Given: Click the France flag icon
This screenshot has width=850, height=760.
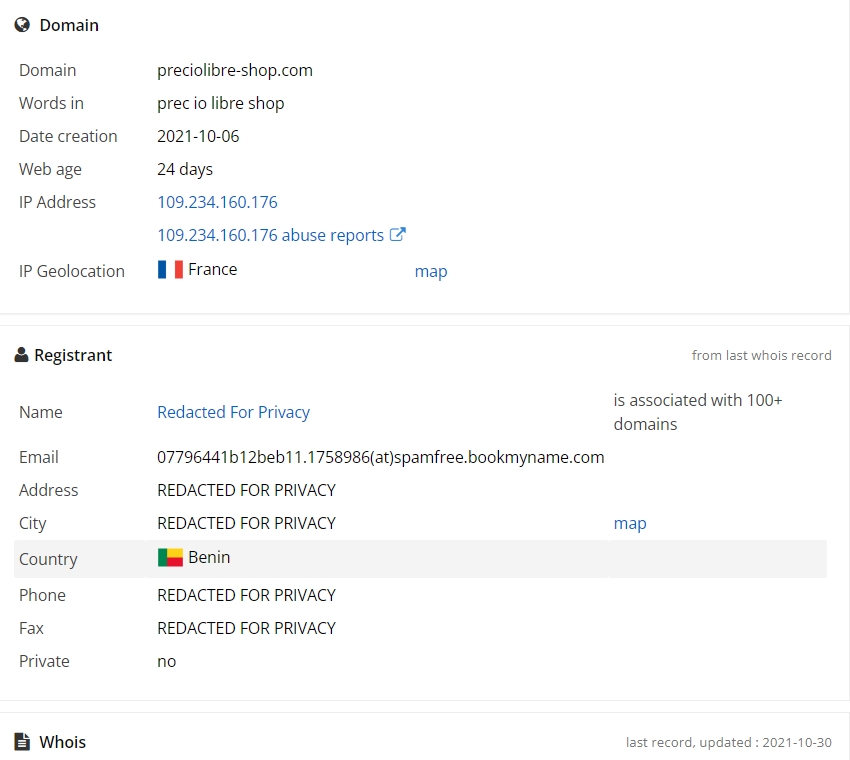Looking at the screenshot, I should point(170,269).
